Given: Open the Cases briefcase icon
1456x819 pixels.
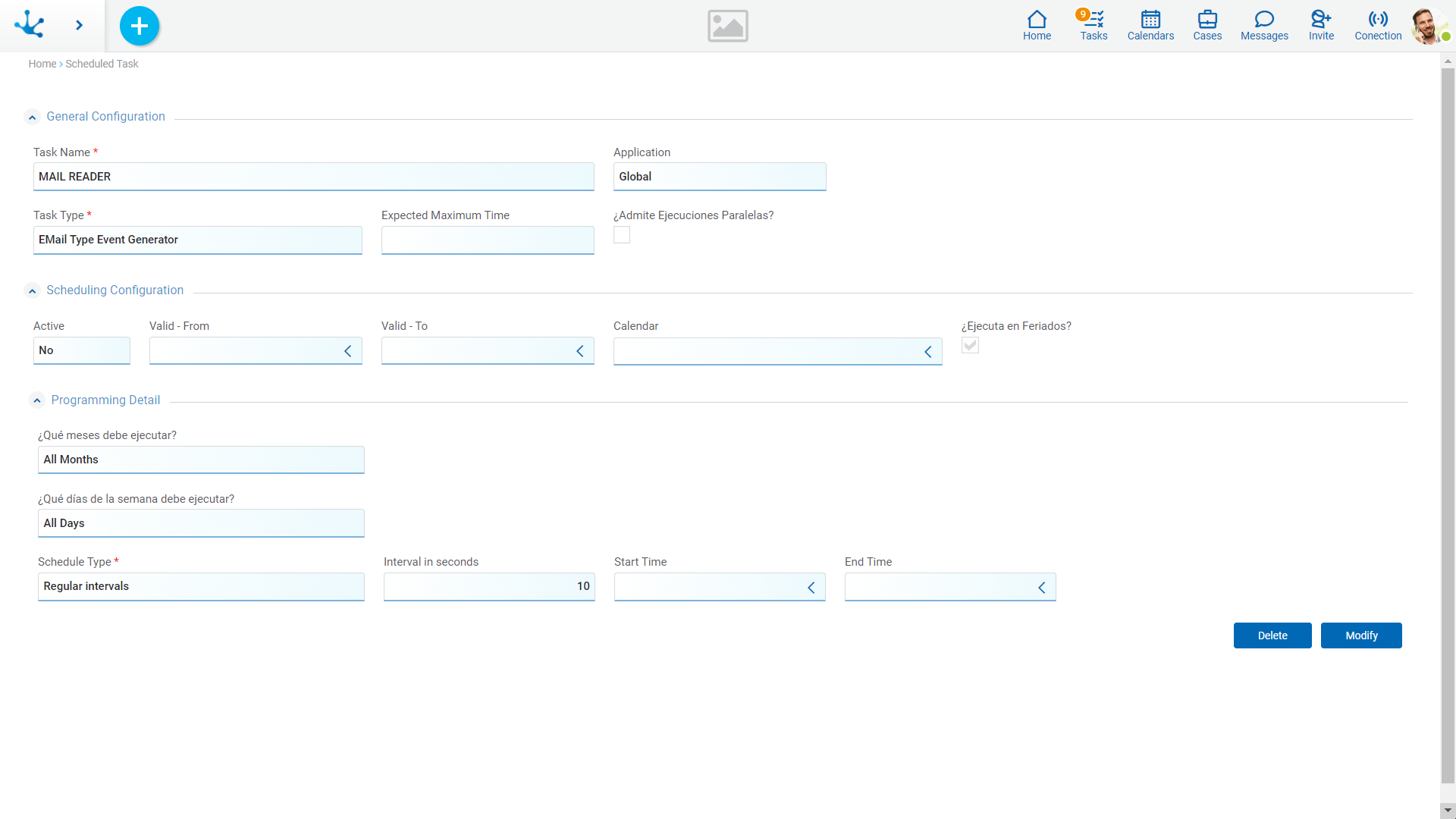Looking at the screenshot, I should 1207,25.
